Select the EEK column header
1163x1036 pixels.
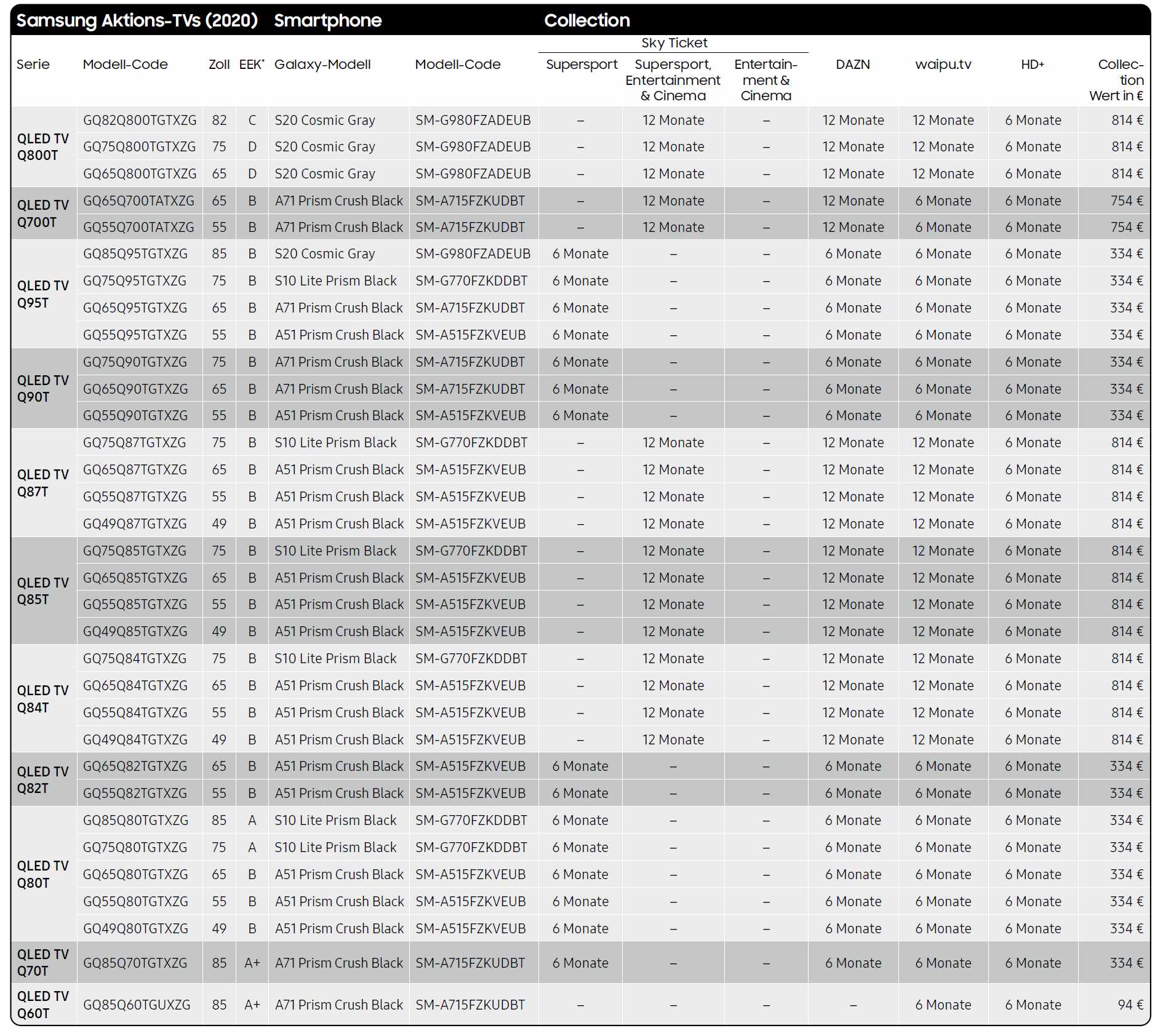point(251,65)
